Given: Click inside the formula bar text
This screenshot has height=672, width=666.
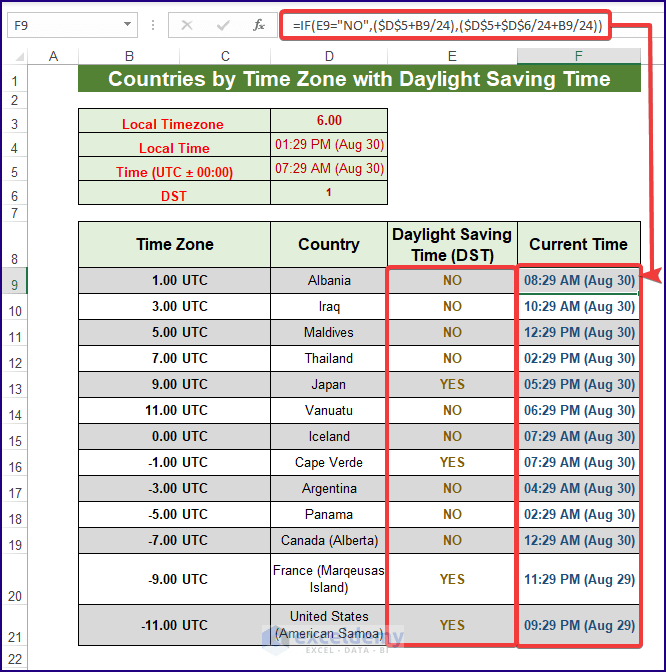Looking at the screenshot, I should tap(446, 26).
